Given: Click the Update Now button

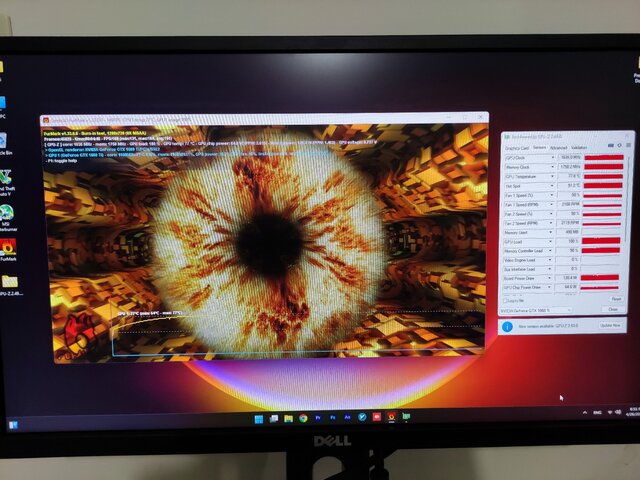Looking at the screenshot, I should point(610,325).
